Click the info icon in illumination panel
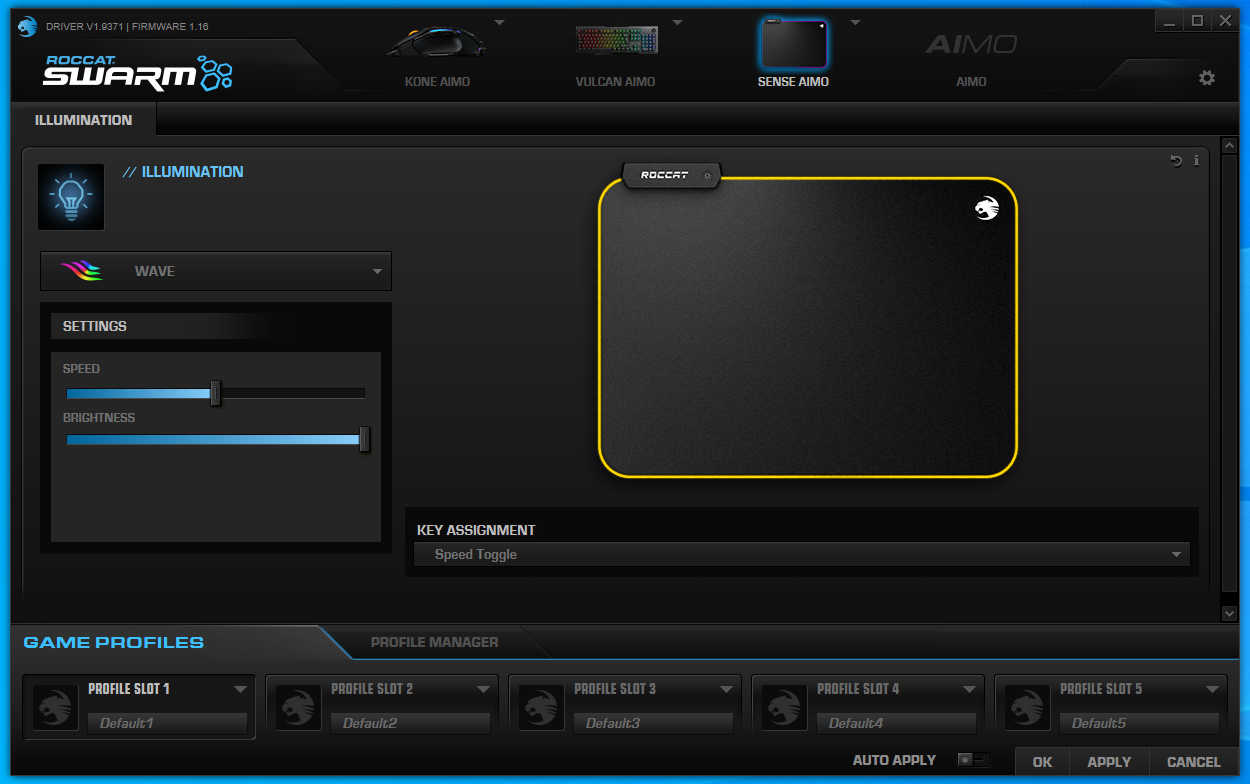The height and width of the screenshot is (784, 1250). click(x=1196, y=160)
